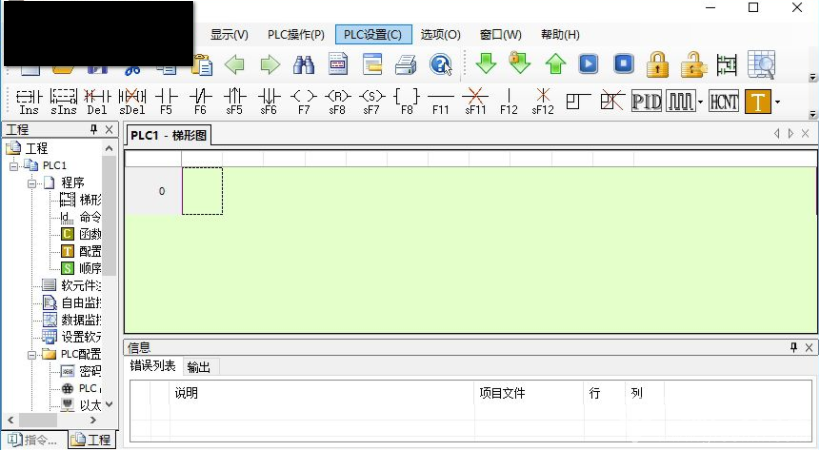Screen dimensions: 819x450
Task: Click the open padlock unlock icon
Action: [x=694, y=65]
